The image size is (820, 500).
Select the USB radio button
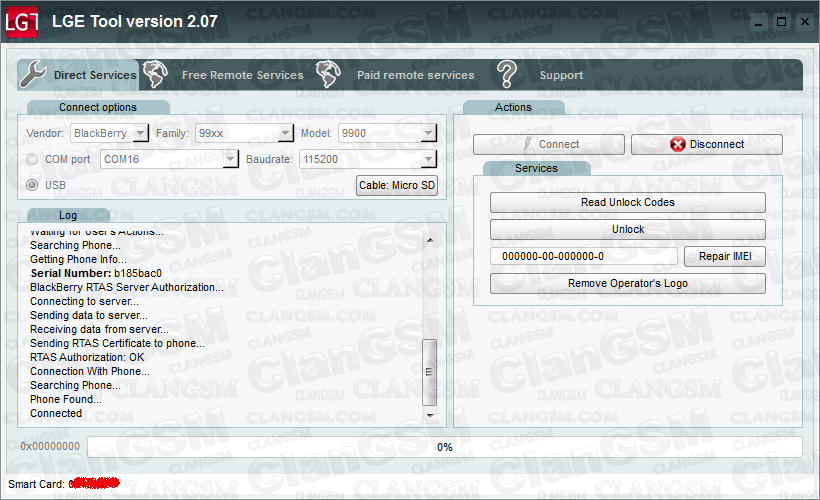(32, 185)
